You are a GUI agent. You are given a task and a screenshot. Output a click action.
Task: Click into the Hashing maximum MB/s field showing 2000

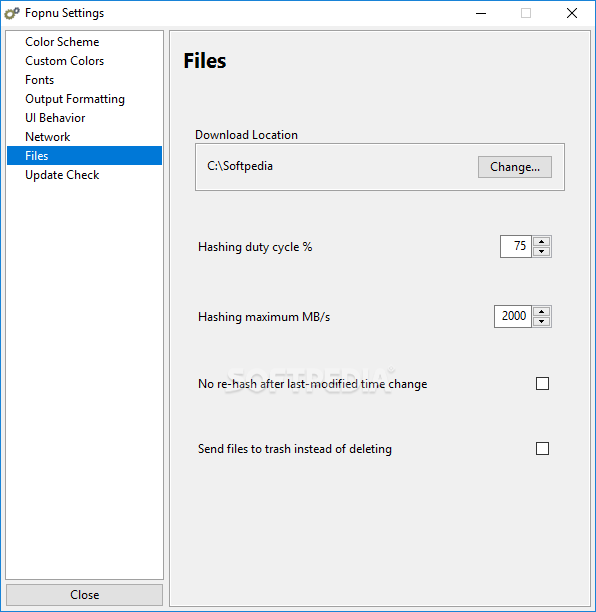[x=513, y=316]
